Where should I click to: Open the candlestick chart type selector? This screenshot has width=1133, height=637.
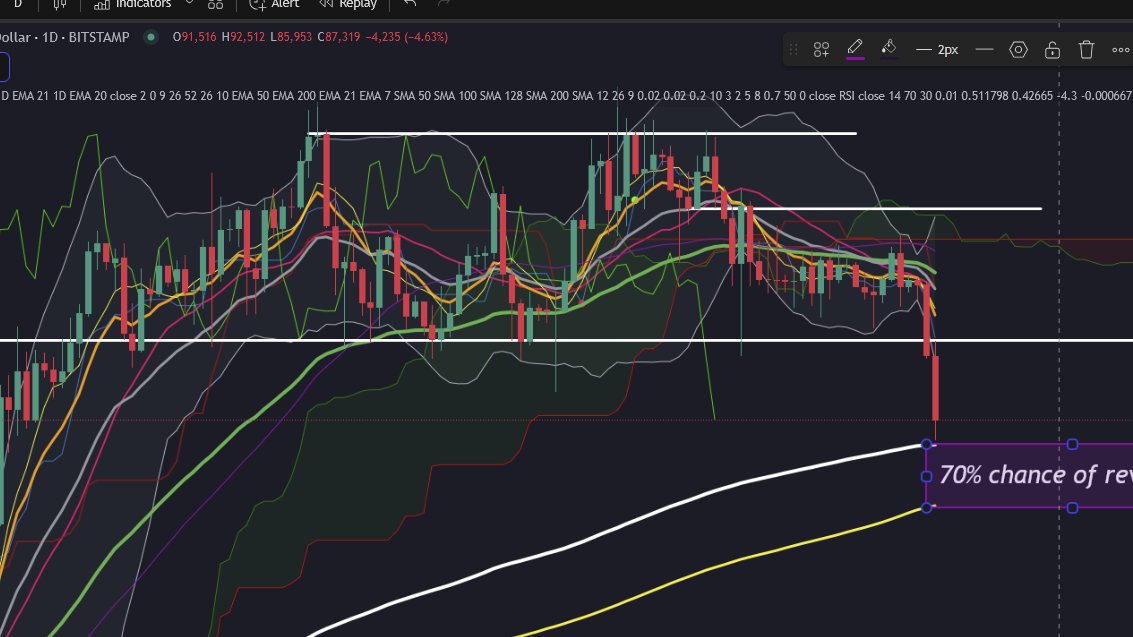pyautogui.click(x=59, y=4)
